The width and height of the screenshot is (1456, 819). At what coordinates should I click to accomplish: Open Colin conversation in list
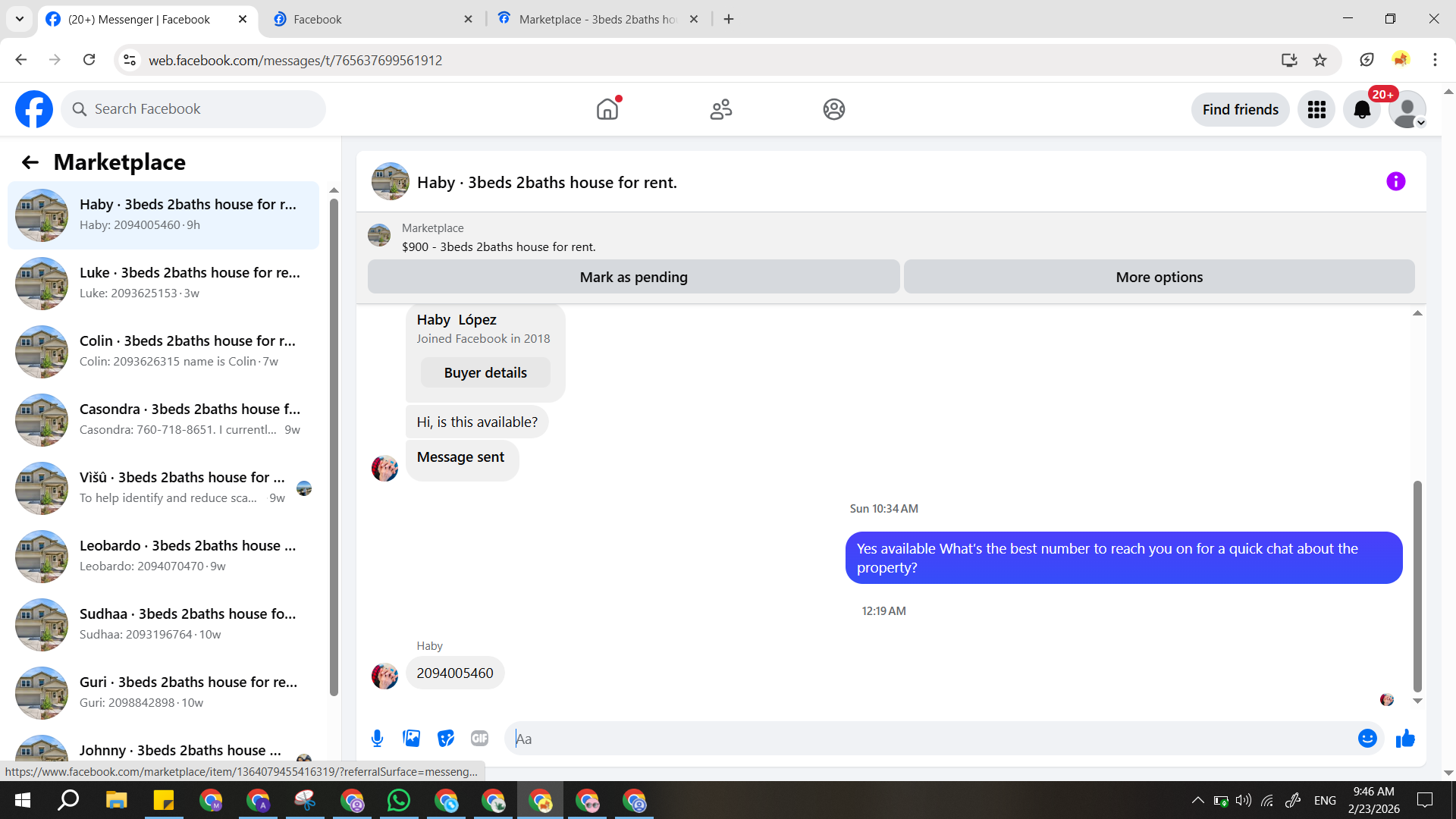pyautogui.click(x=163, y=351)
